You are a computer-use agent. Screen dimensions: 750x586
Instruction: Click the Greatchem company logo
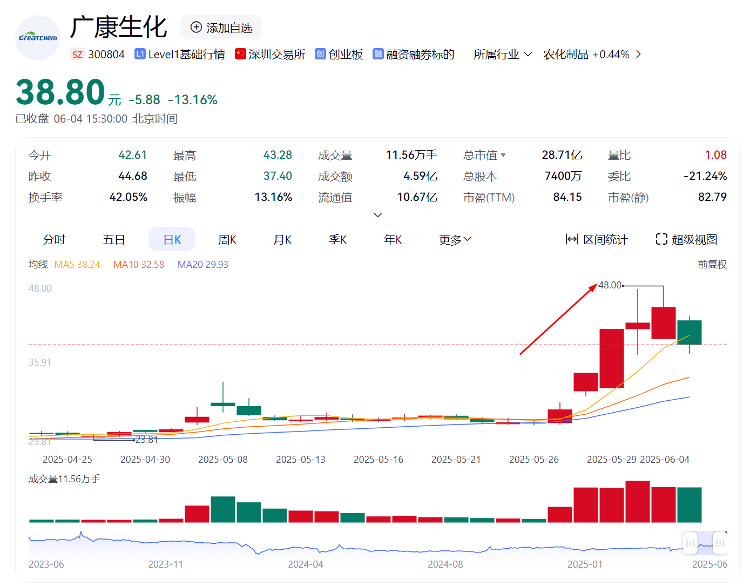click(x=38, y=37)
